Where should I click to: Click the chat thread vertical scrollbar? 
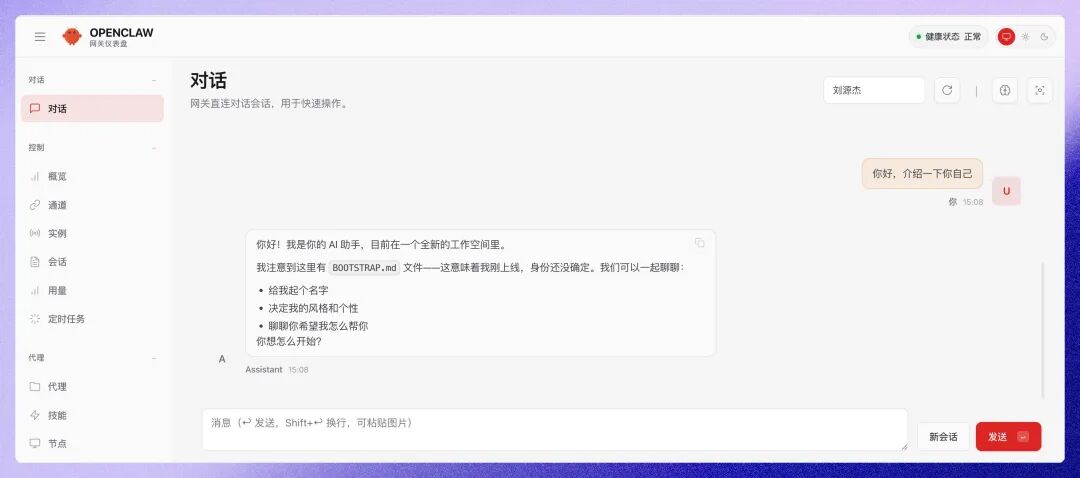pyautogui.click(x=1043, y=331)
